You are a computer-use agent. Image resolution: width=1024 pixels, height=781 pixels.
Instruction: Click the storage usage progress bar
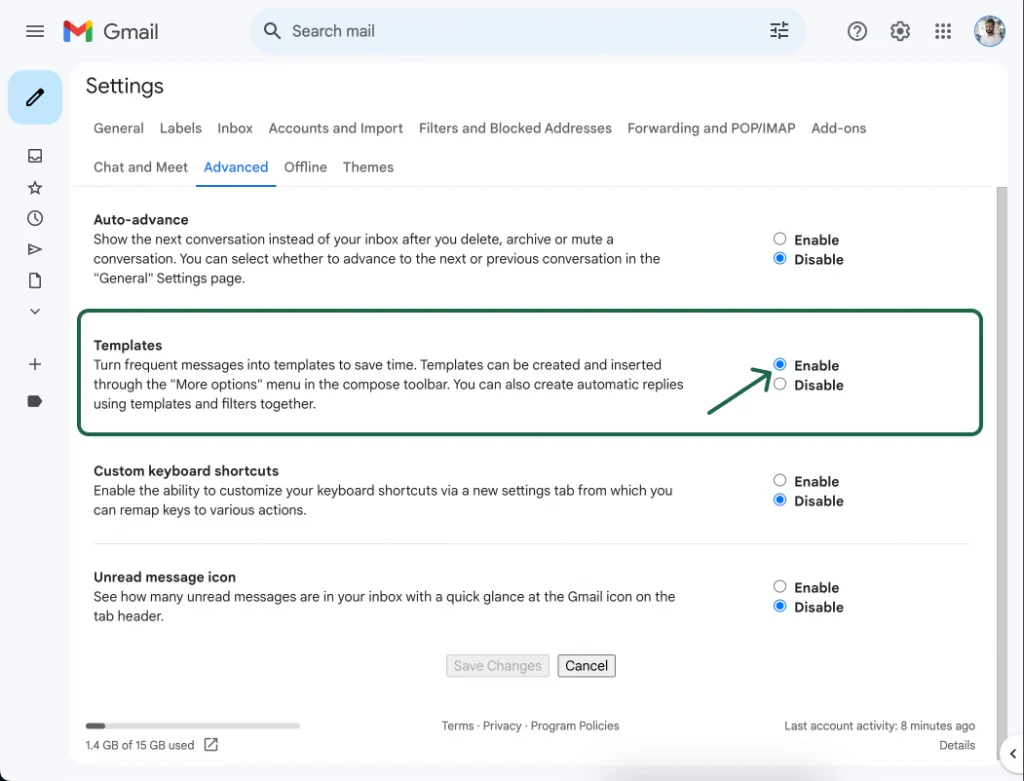(193, 725)
